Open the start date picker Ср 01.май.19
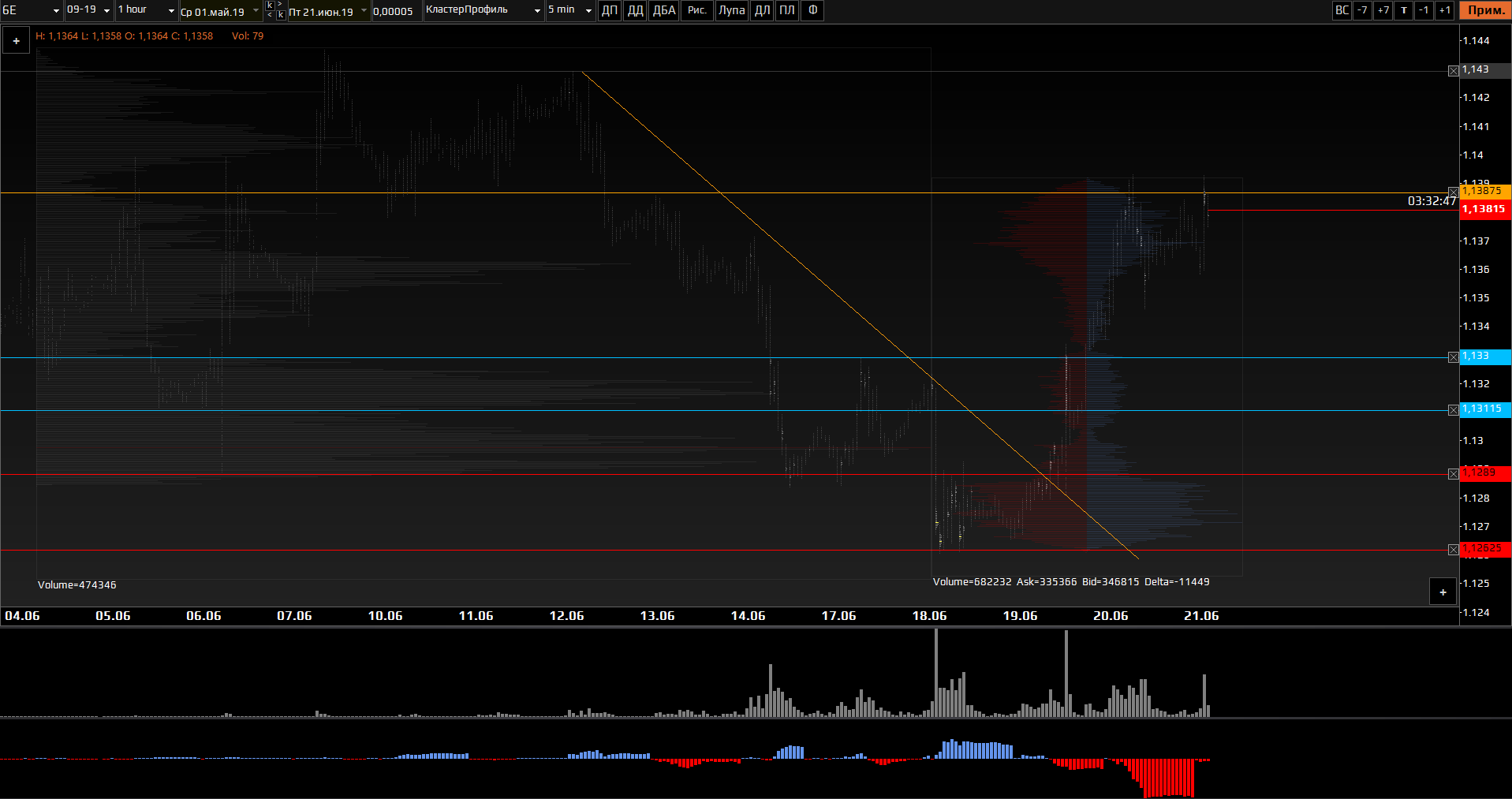Viewport: 1512px width, 799px height. pyautogui.click(x=219, y=12)
